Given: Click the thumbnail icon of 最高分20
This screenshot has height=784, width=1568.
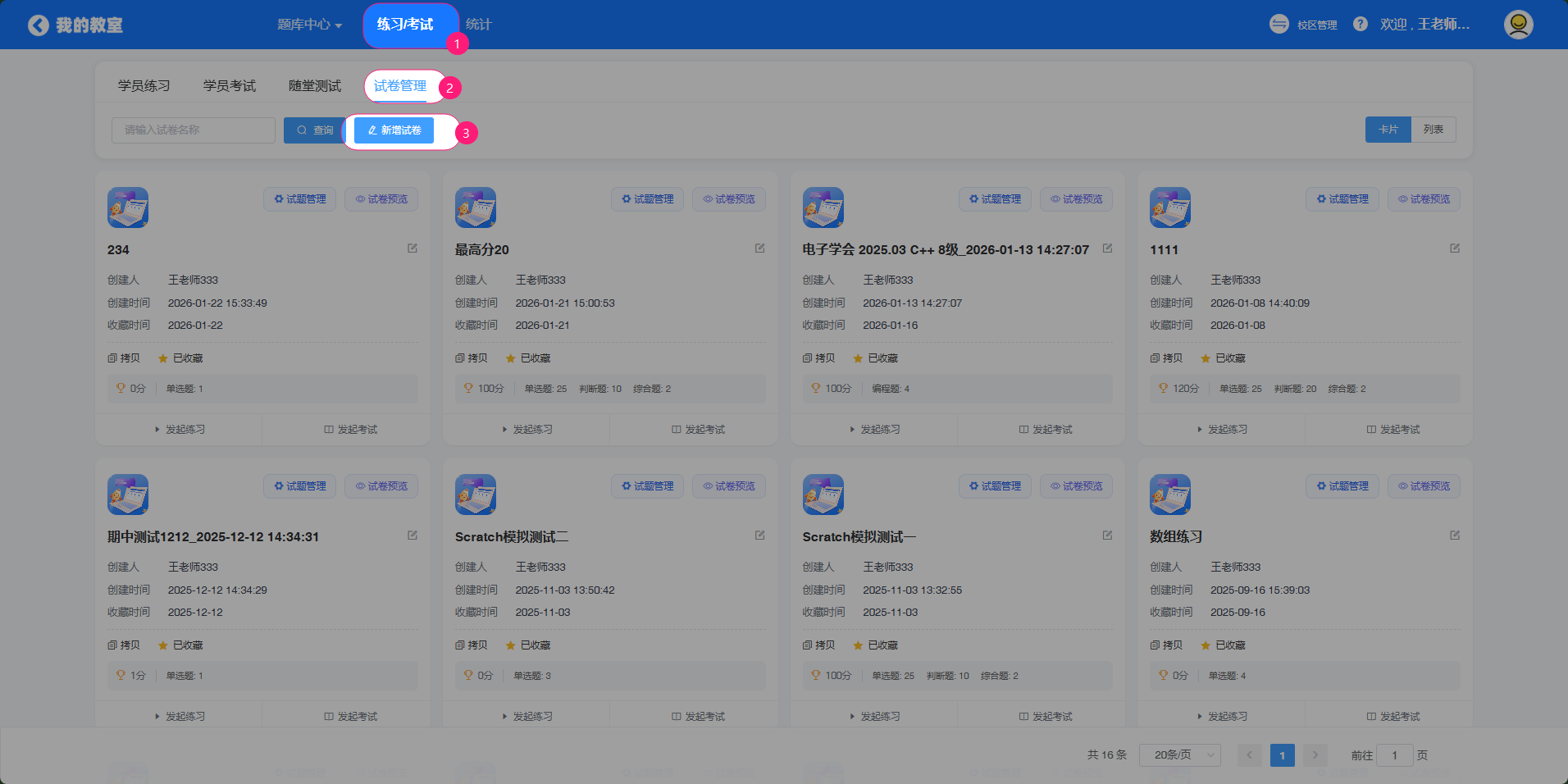Looking at the screenshot, I should pyautogui.click(x=476, y=207).
